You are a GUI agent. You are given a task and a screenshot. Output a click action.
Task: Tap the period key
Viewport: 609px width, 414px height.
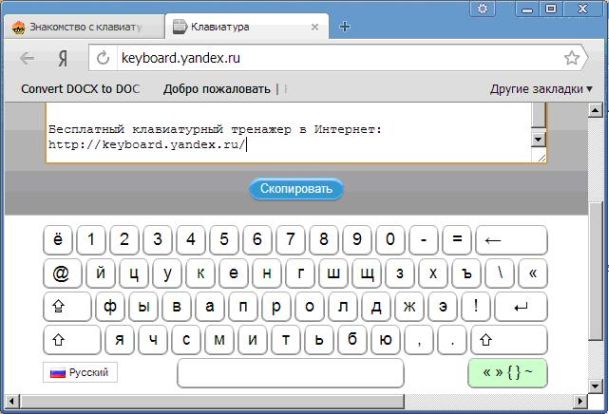point(452,340)
